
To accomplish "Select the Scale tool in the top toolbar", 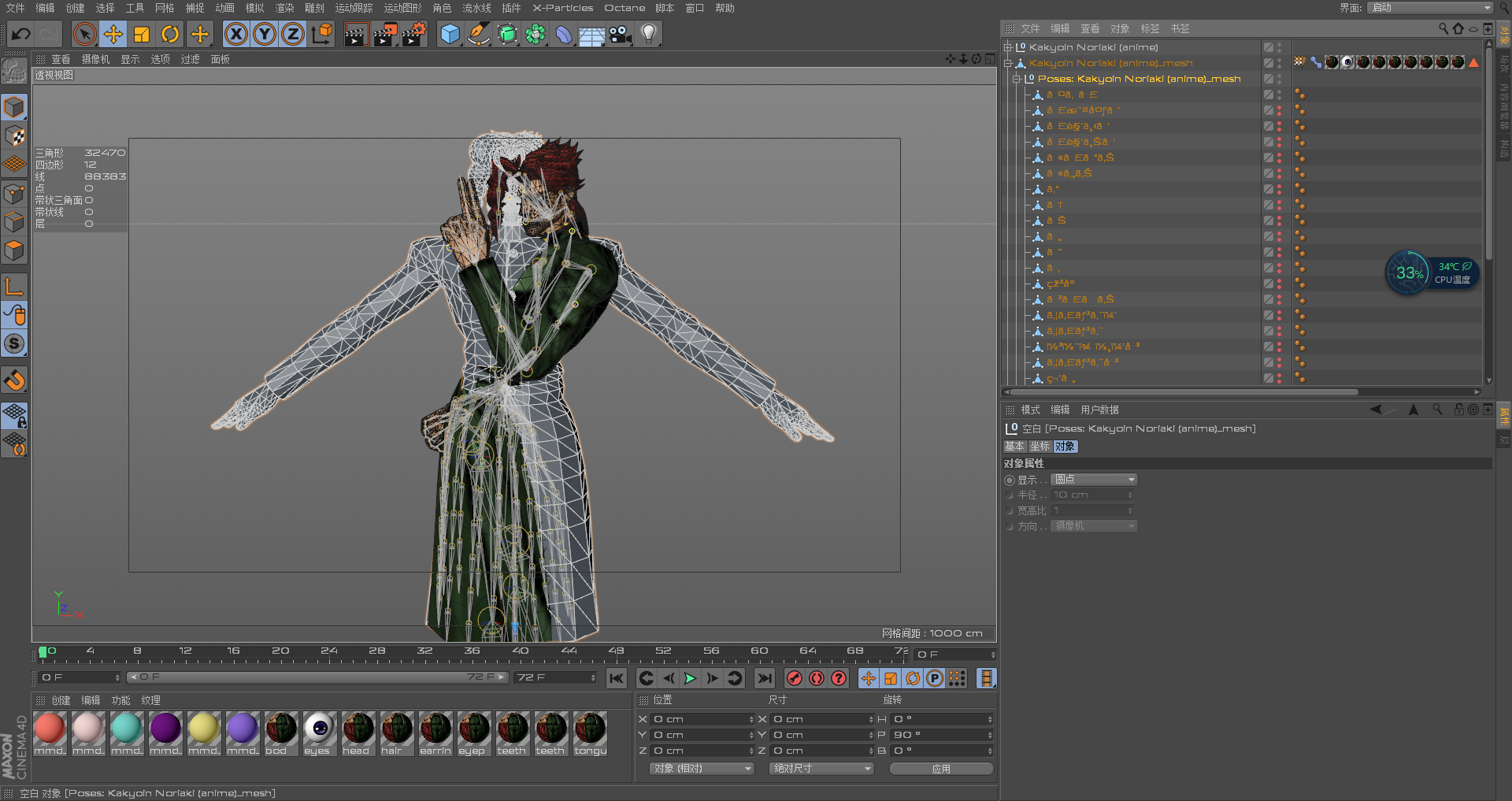I will tap(142, 34).
